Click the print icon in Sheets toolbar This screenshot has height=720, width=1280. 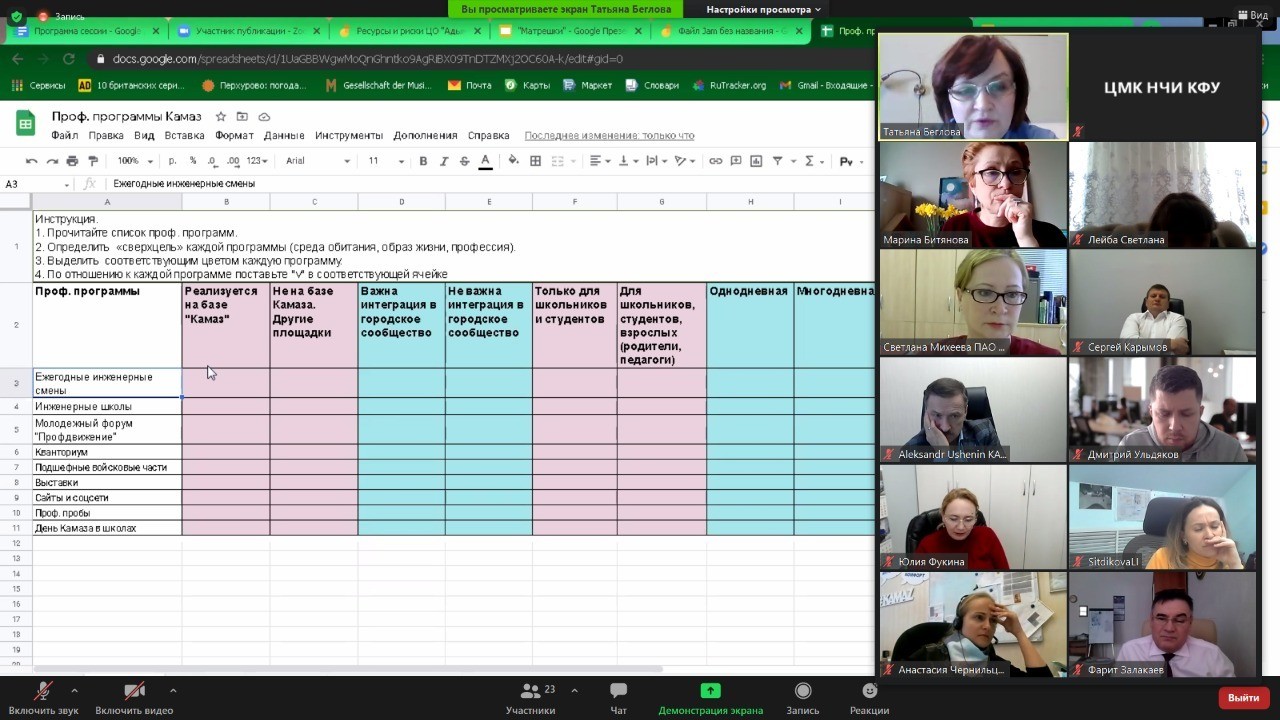click(x=72, y=161)
